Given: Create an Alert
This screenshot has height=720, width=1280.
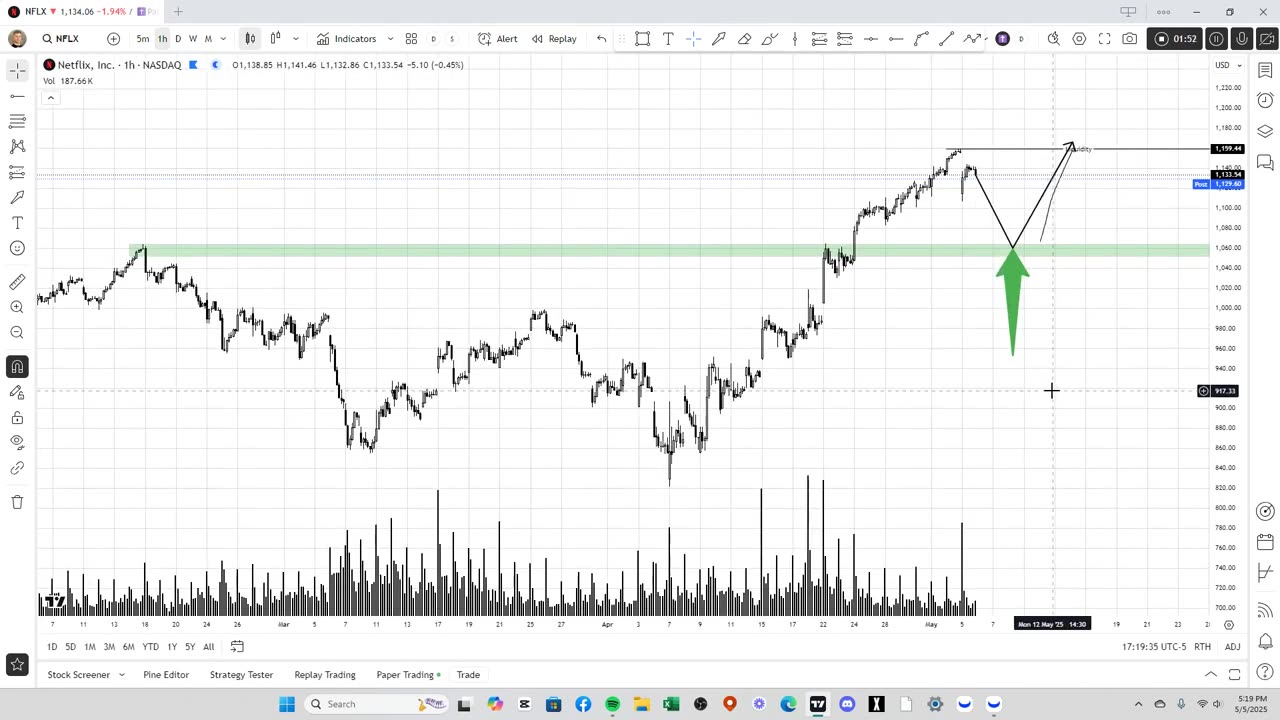Looking at the screenshot, I should pos(497,39).
